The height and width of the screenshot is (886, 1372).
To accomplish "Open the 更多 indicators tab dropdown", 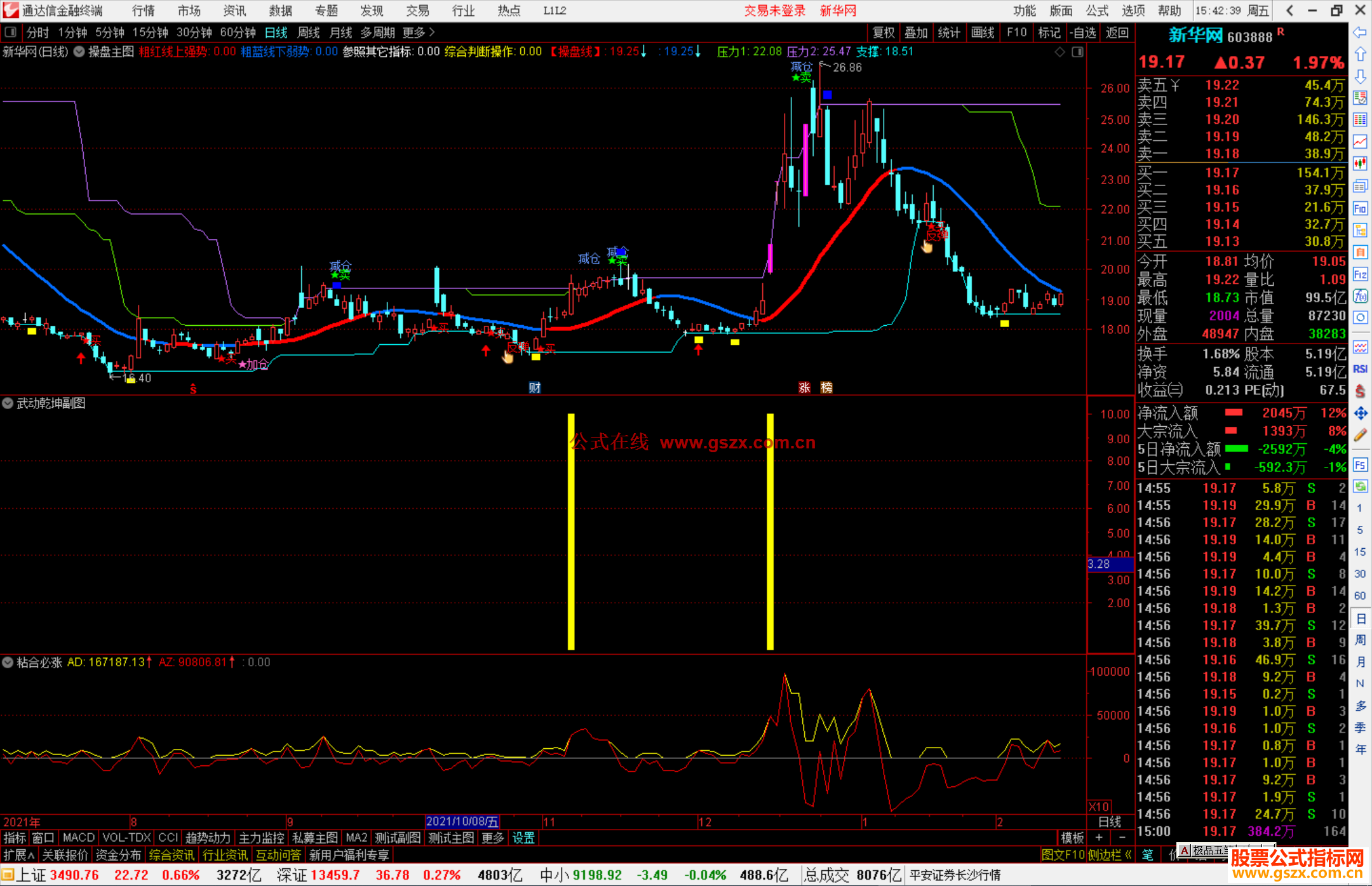I will (x=493, y=838).
